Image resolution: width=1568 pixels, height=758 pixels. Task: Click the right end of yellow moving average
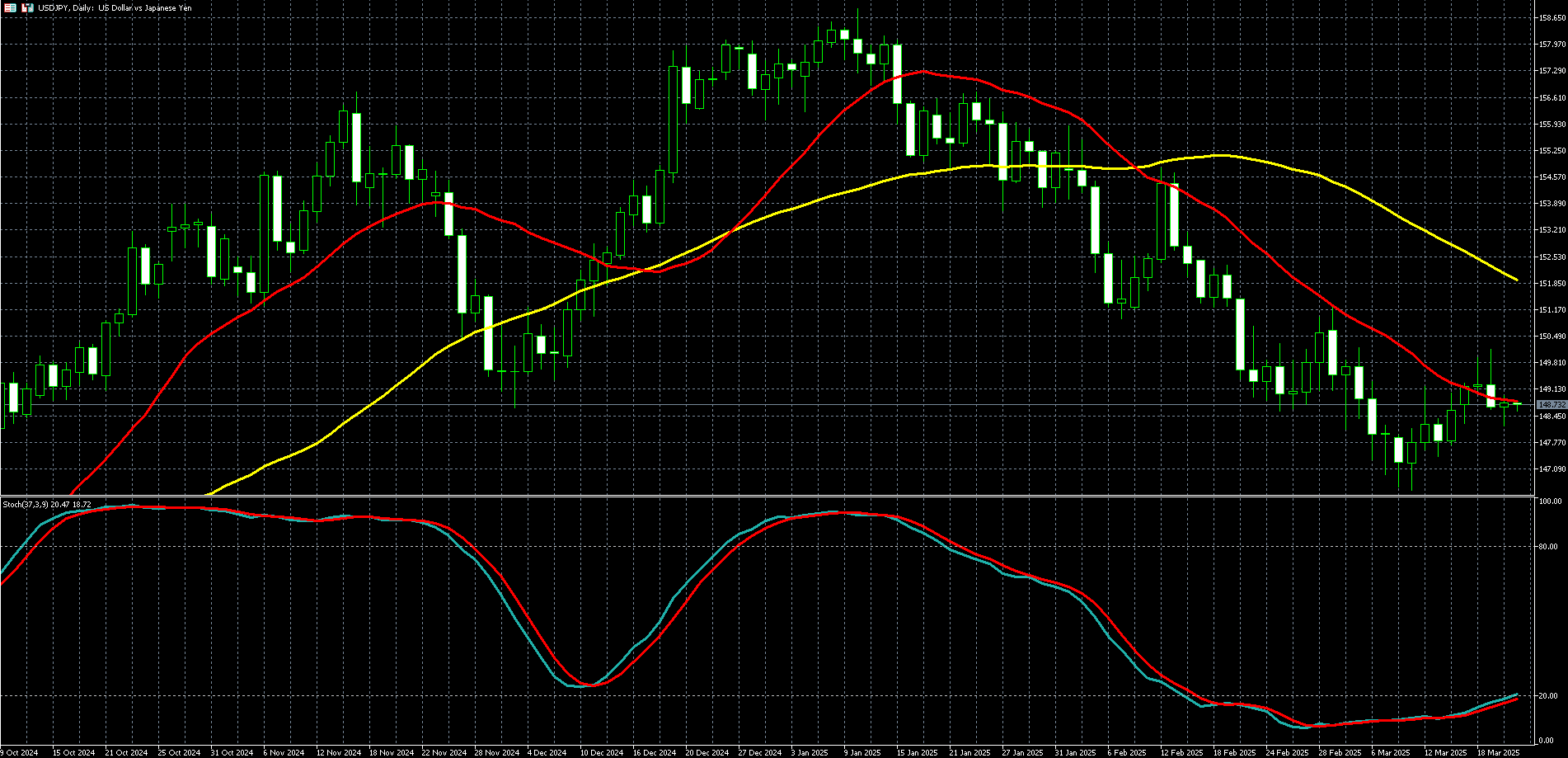[x=1517, y=280]
